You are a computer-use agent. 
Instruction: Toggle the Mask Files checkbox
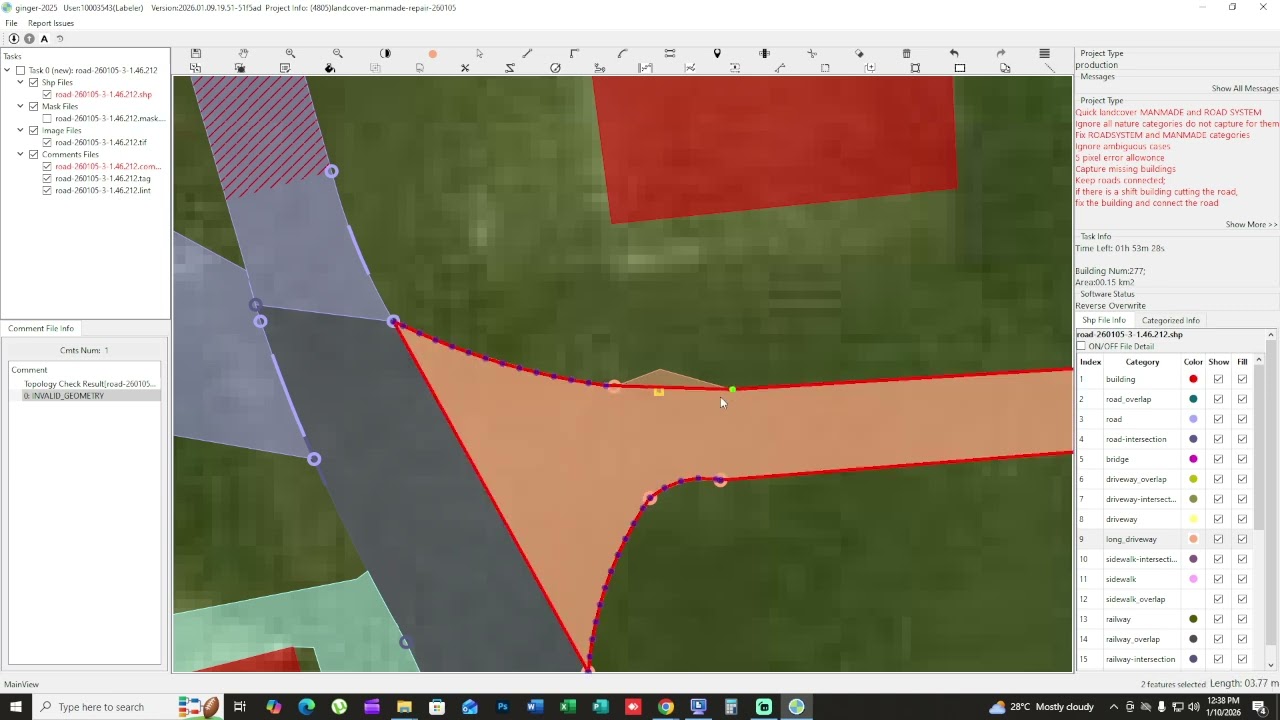pyautogui.click(x=34, y=106)
